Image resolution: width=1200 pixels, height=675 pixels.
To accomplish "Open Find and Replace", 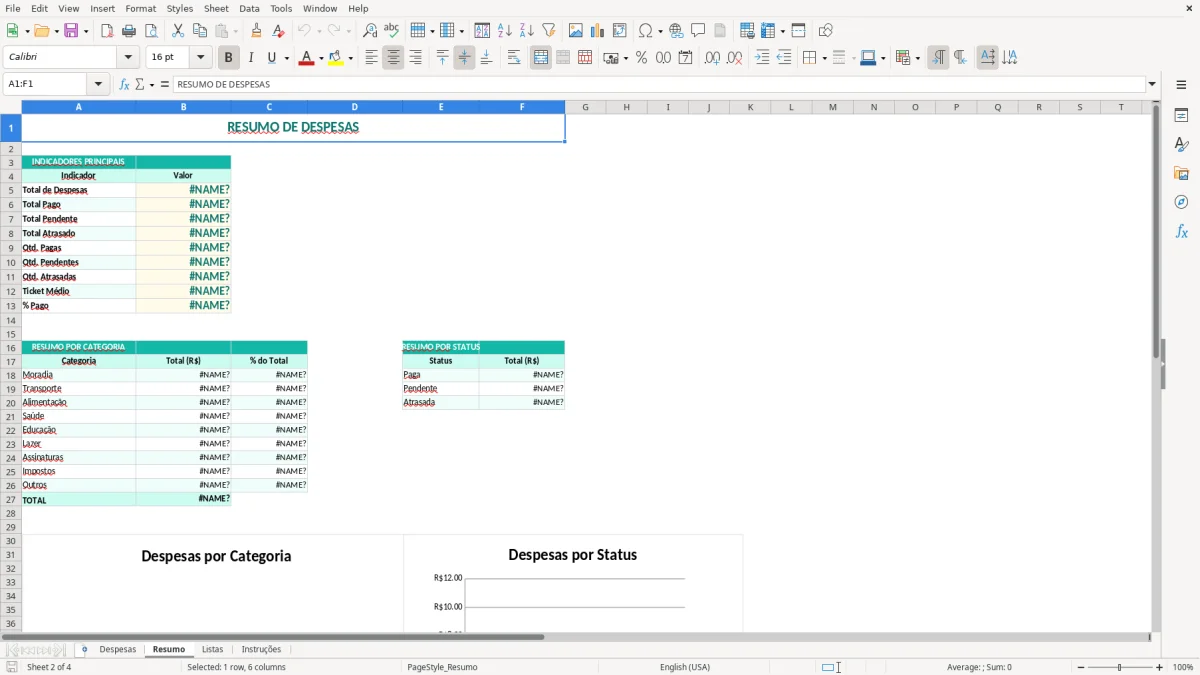I will (370, 31).
